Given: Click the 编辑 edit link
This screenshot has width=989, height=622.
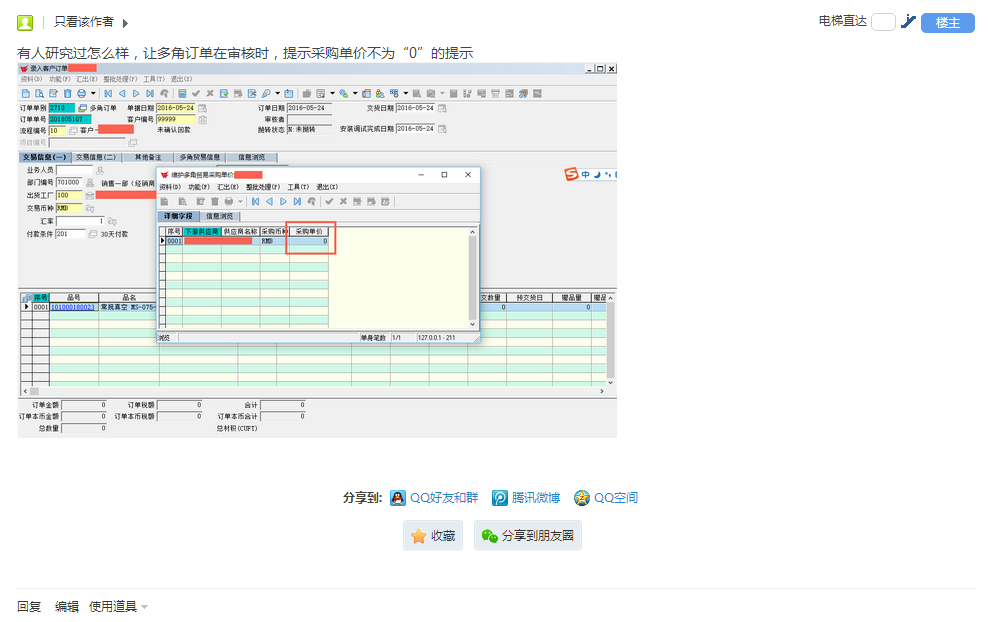Looking at the screenshot, I should click(67, 606).
